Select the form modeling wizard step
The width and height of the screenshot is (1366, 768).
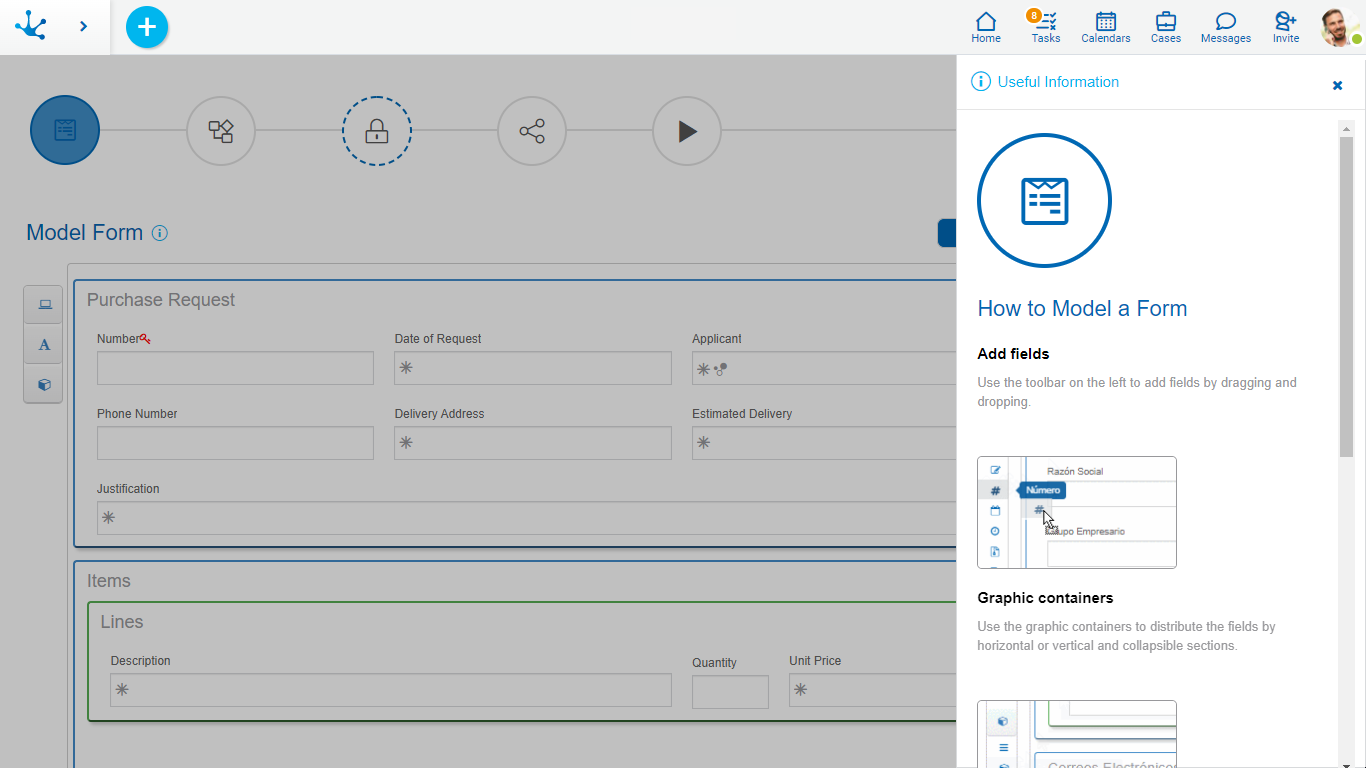coord(65,130)
